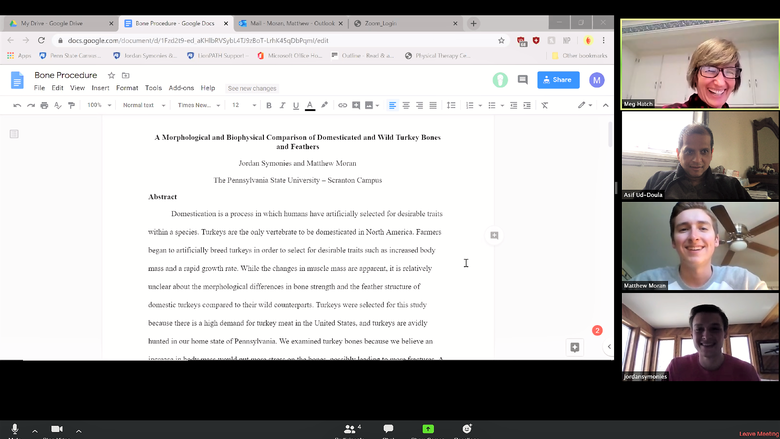Print the document using the printer icon
780x439 pixels.
(44, 105)
